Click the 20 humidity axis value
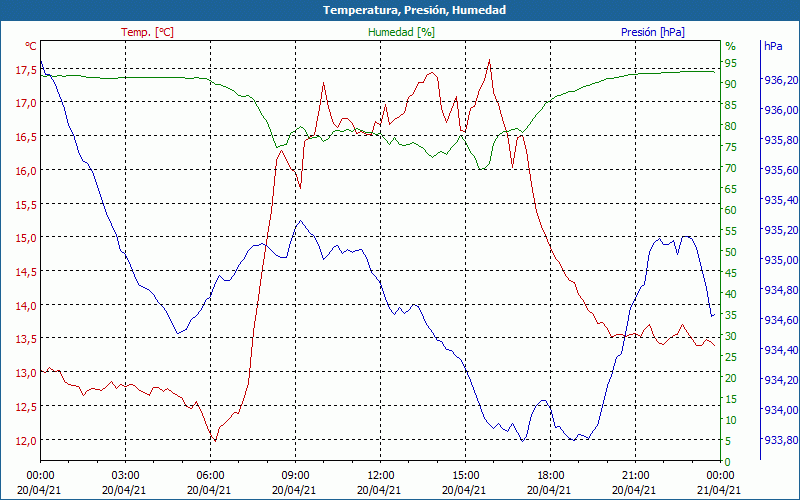 (x=731, y=378)
